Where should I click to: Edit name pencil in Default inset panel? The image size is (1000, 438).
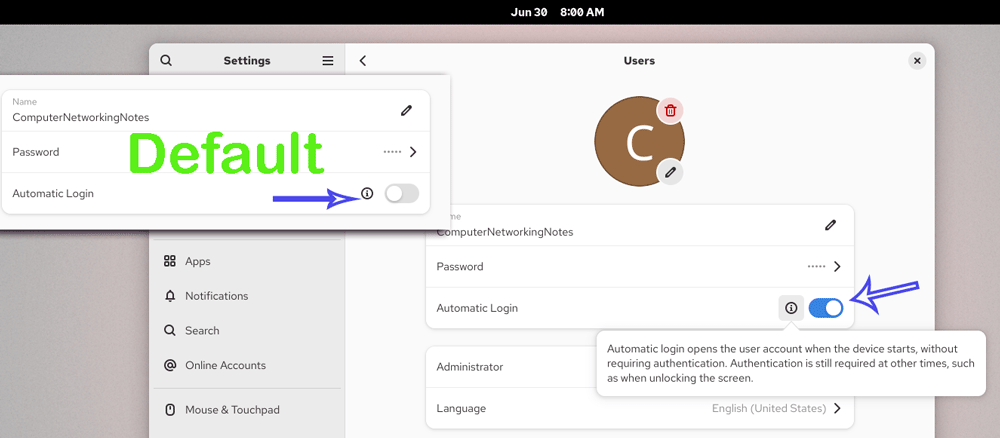406,110
